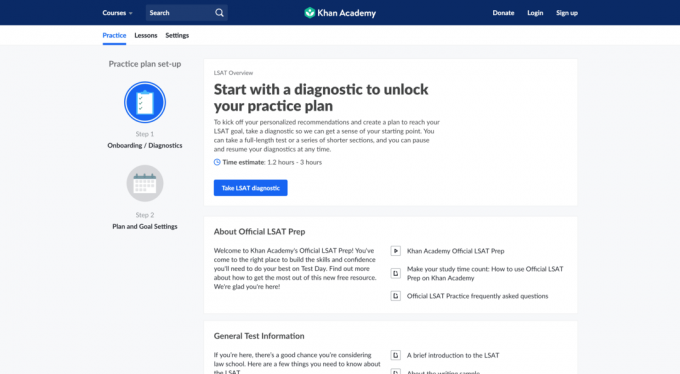Open the Lessons tab
The height and width of the screenshot is (374, 680).
point(146,36)
